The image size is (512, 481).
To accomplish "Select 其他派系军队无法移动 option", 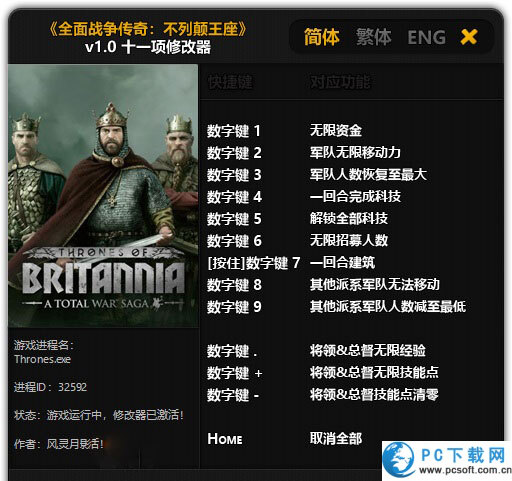I will 375,284.
